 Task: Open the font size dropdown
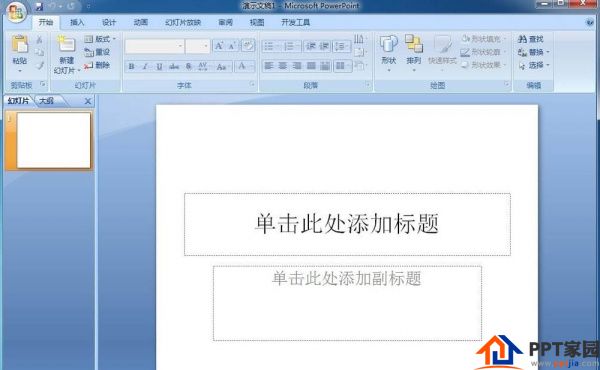pyautogui.click(x=206, y=46)
